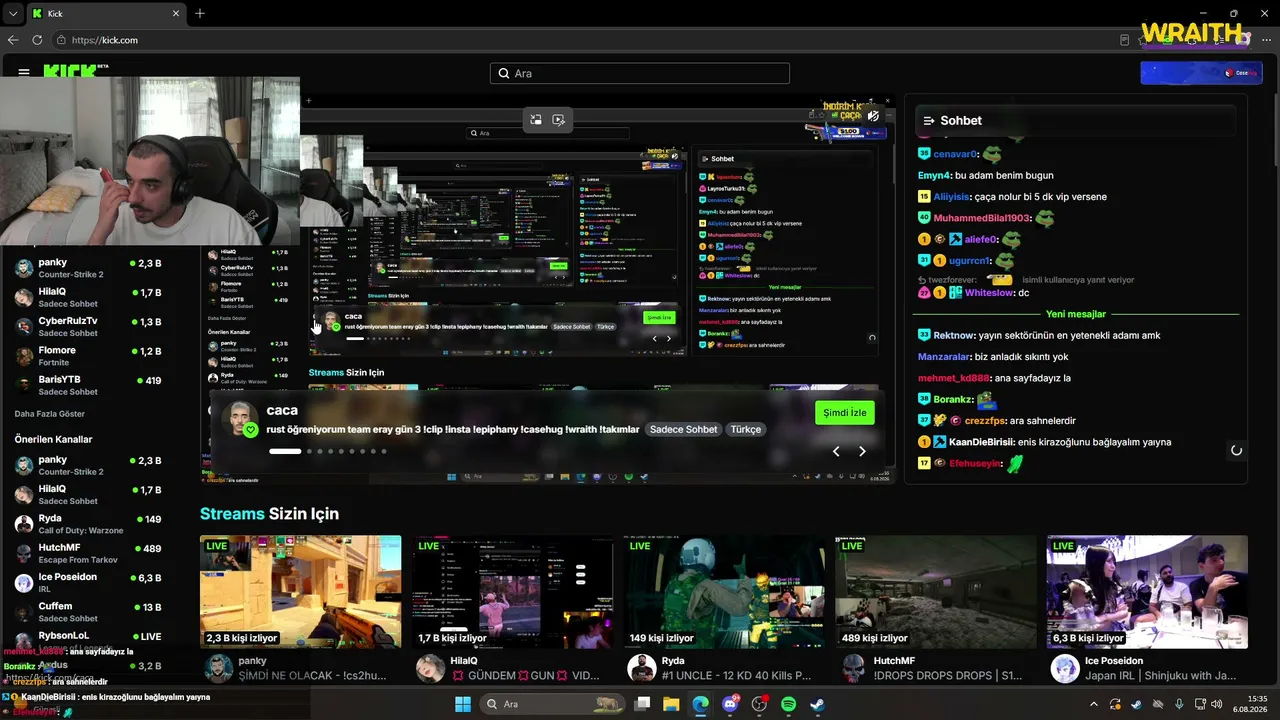
Task: Click username crezzfps in the chat
Action: 985,421
